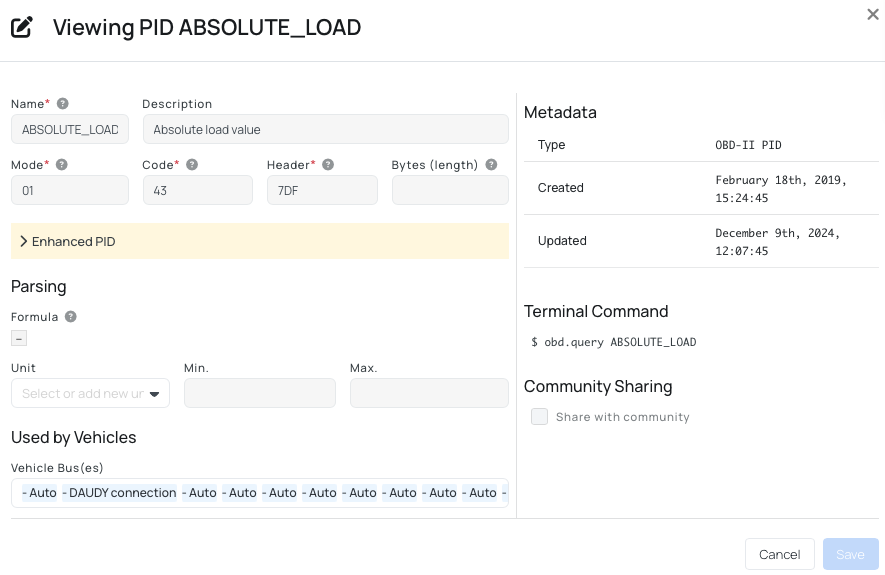This screenshot has height=575, width=885.
Task: Click the Mode input field
Action: point(70,191)
